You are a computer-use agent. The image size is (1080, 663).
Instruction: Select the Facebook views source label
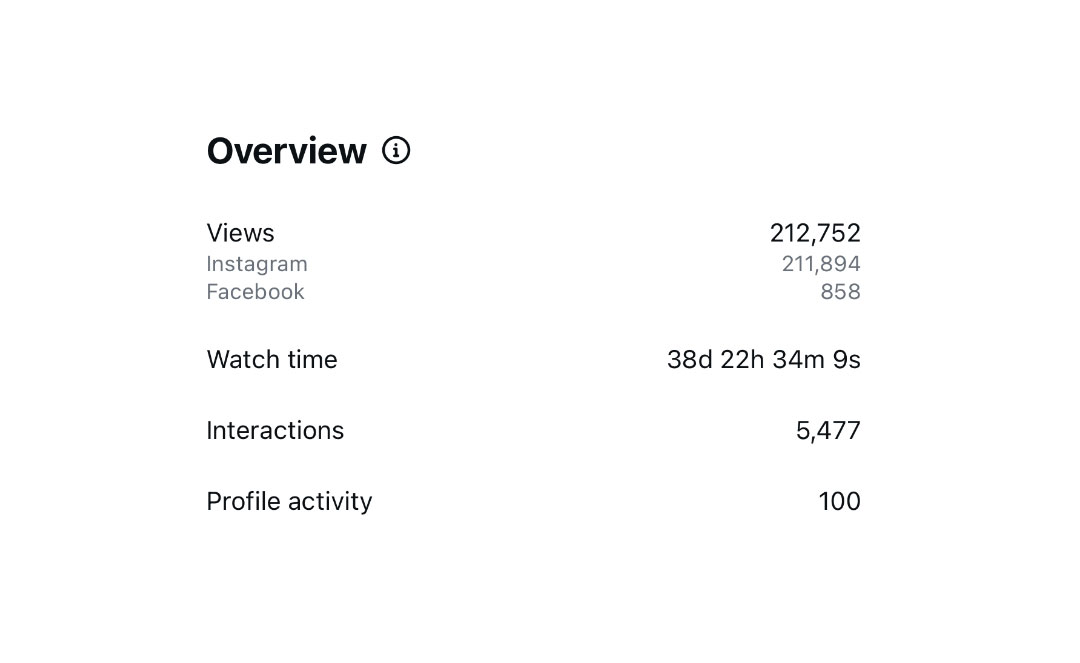click(255, 292)
